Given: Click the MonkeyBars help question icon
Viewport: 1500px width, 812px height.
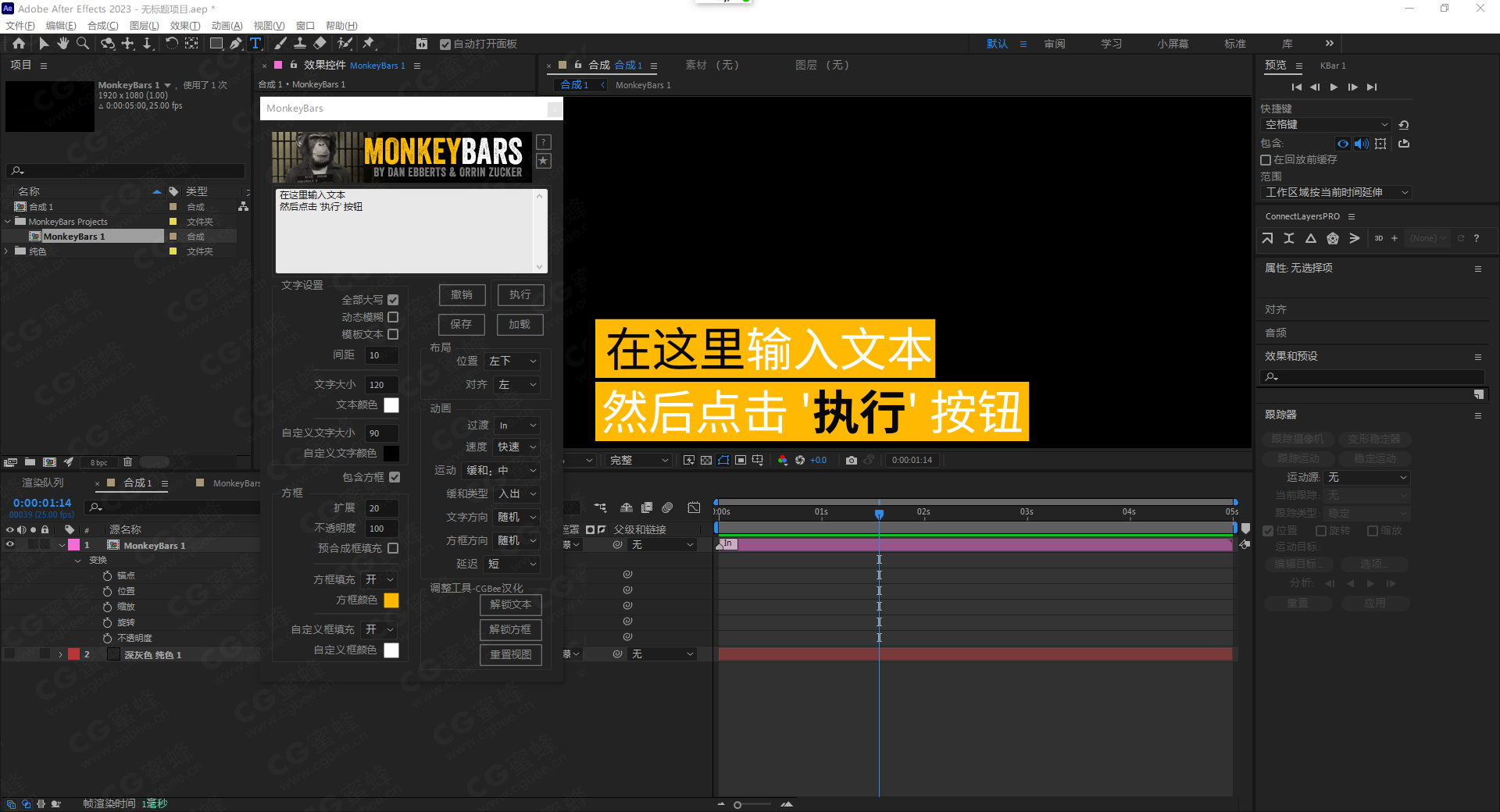Looking at the screenshot, I should pyautogui.click(x=544, y=142).
